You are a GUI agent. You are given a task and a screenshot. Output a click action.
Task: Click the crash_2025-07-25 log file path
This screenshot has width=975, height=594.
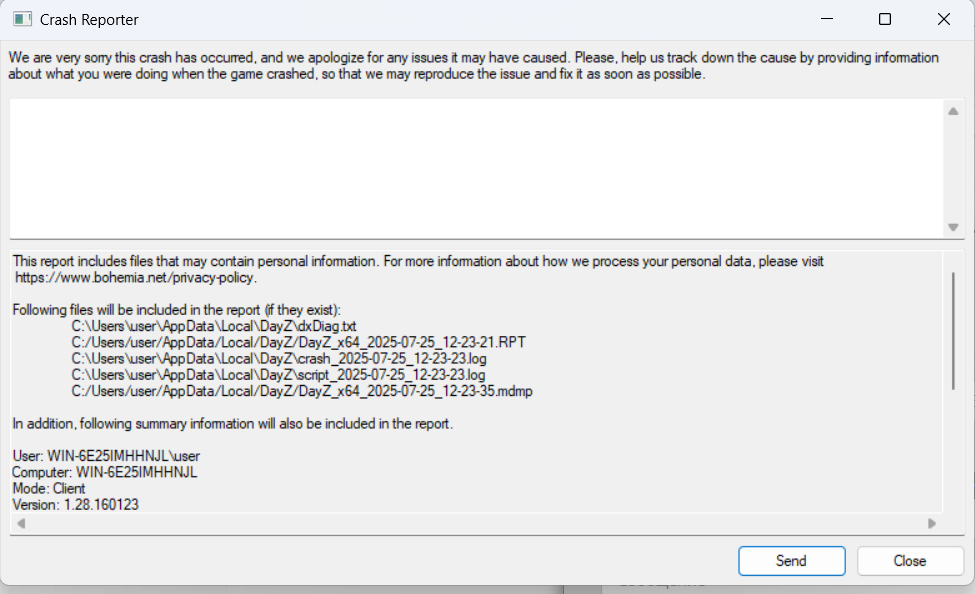click(279, 358)
